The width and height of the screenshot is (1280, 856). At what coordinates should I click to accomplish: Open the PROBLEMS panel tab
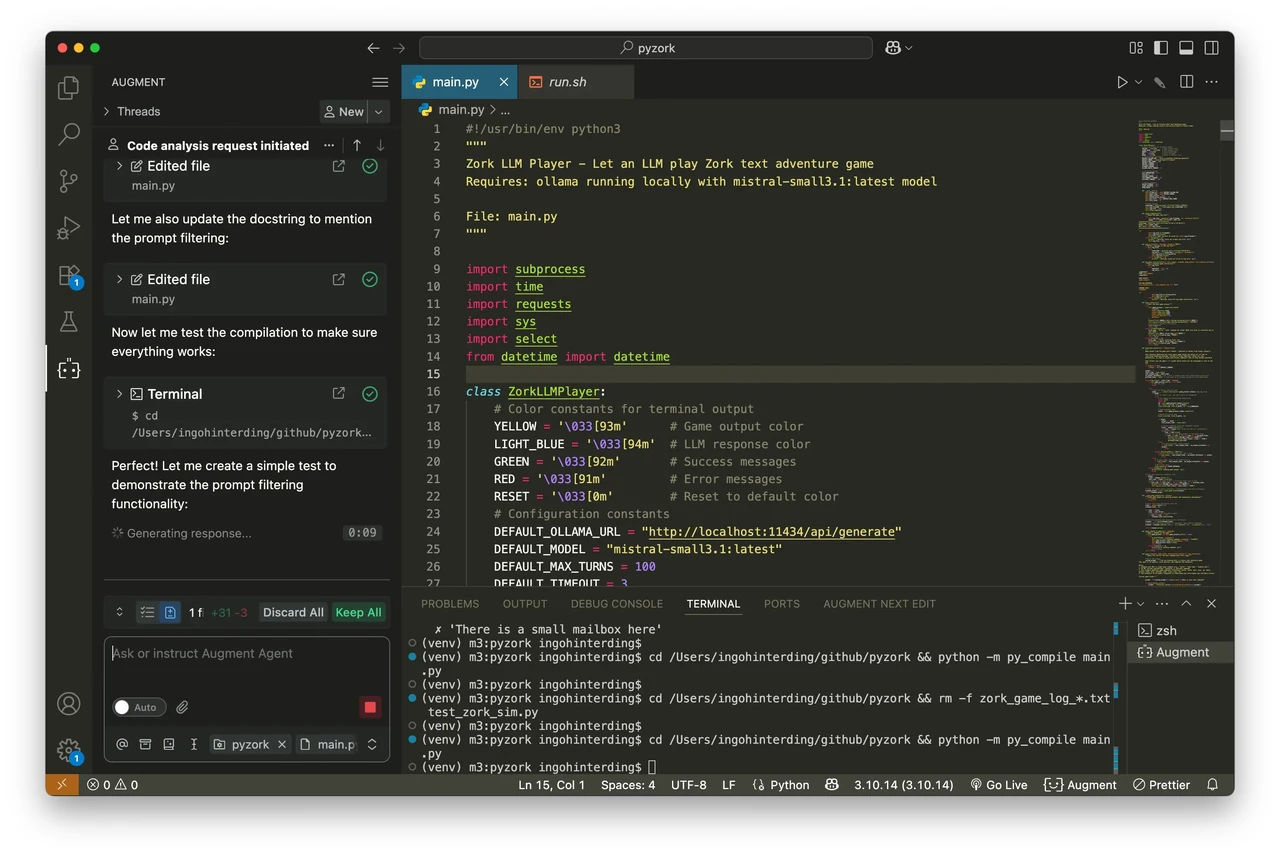(x=450, y=604)
